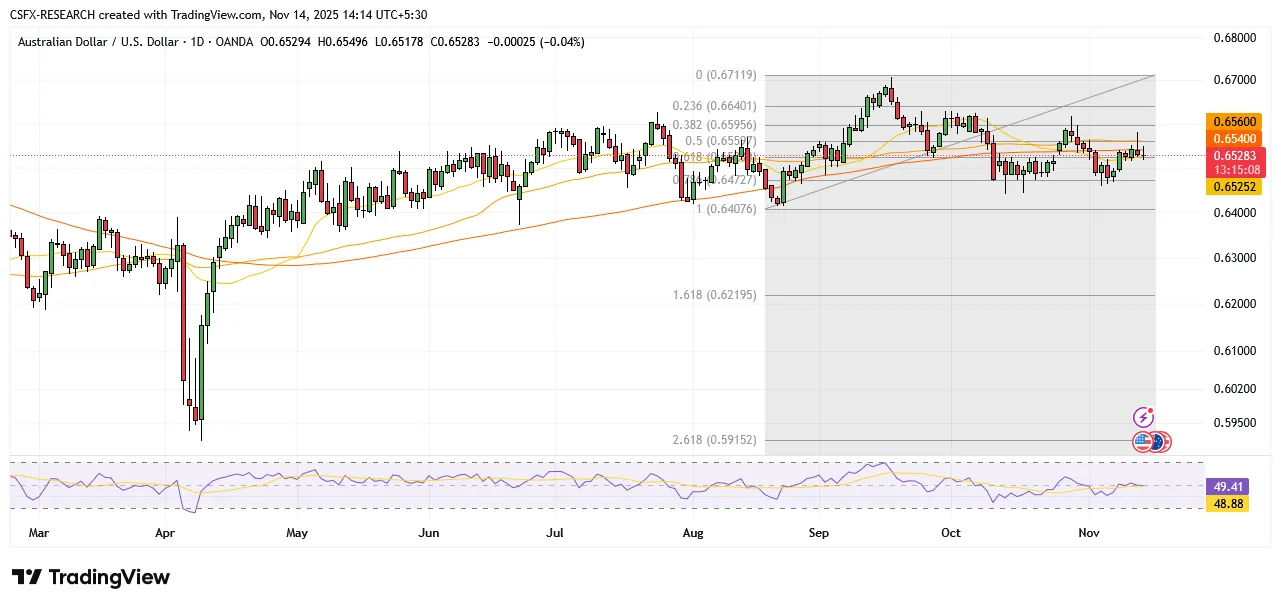Click the TradingView logo at bottom left

pos(91,577)
